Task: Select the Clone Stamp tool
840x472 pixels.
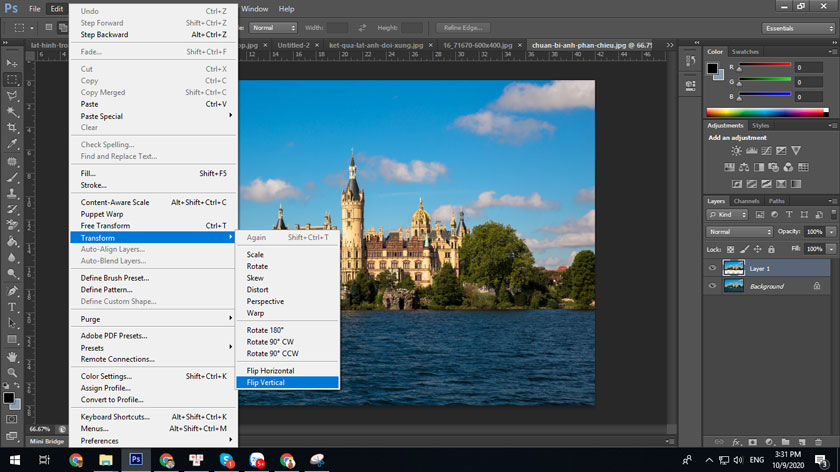Action: coord(12,193)
